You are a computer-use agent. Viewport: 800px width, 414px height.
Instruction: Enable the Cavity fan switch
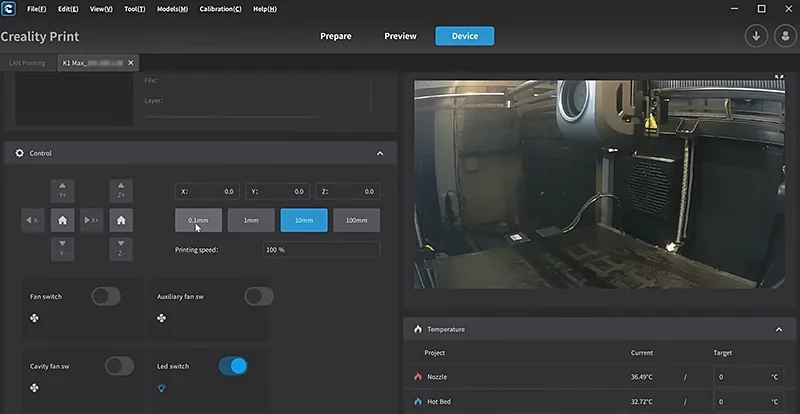[119, 366]
